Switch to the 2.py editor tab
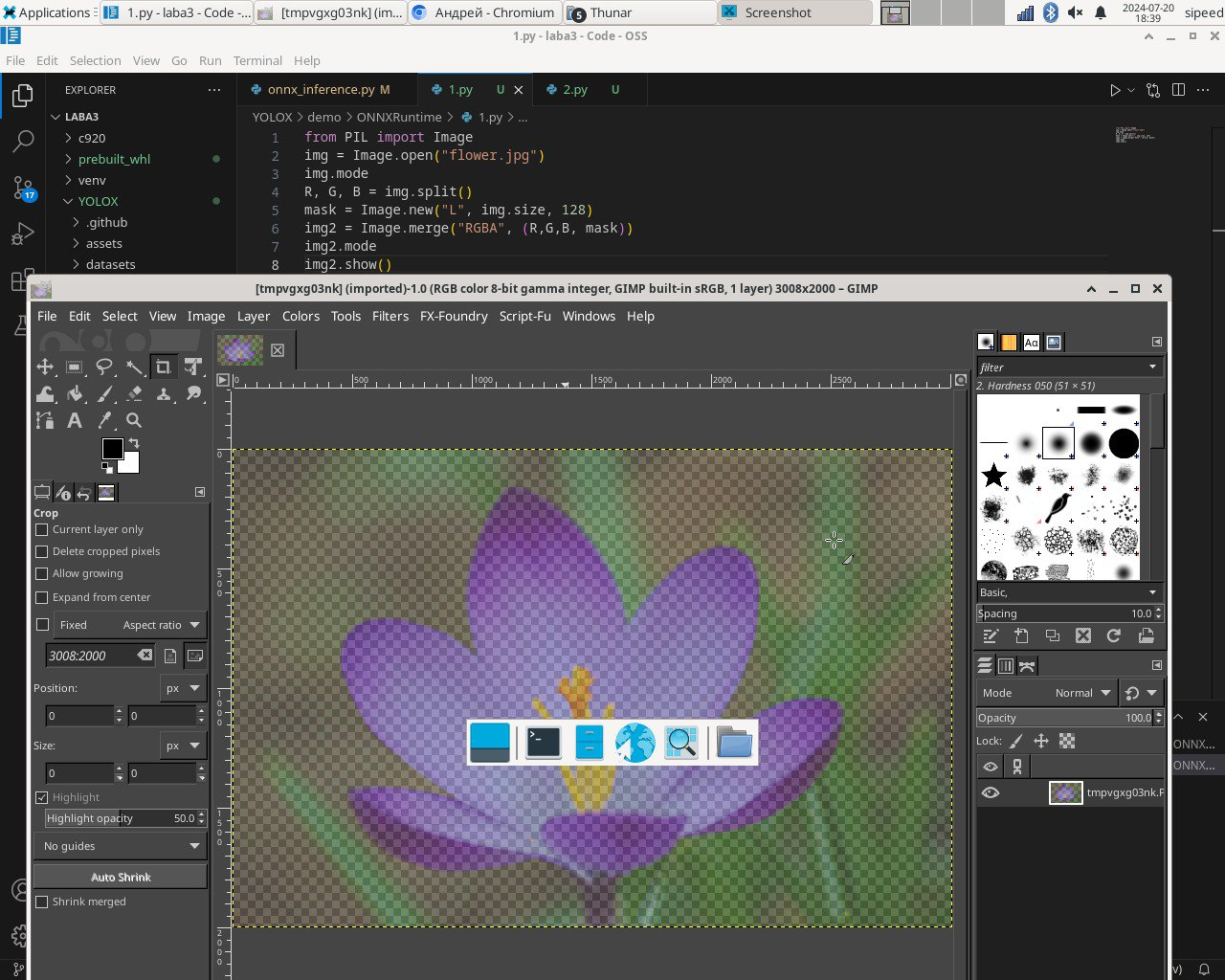1225x980 pixels. (x=574, y=89)
